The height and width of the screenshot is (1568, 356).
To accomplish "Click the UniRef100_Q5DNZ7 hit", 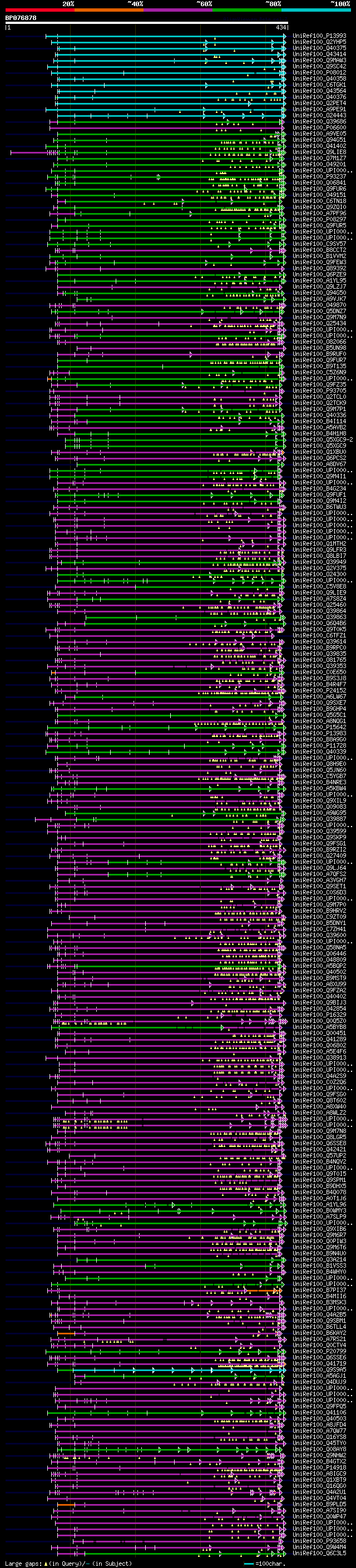I will pos(319,311).
